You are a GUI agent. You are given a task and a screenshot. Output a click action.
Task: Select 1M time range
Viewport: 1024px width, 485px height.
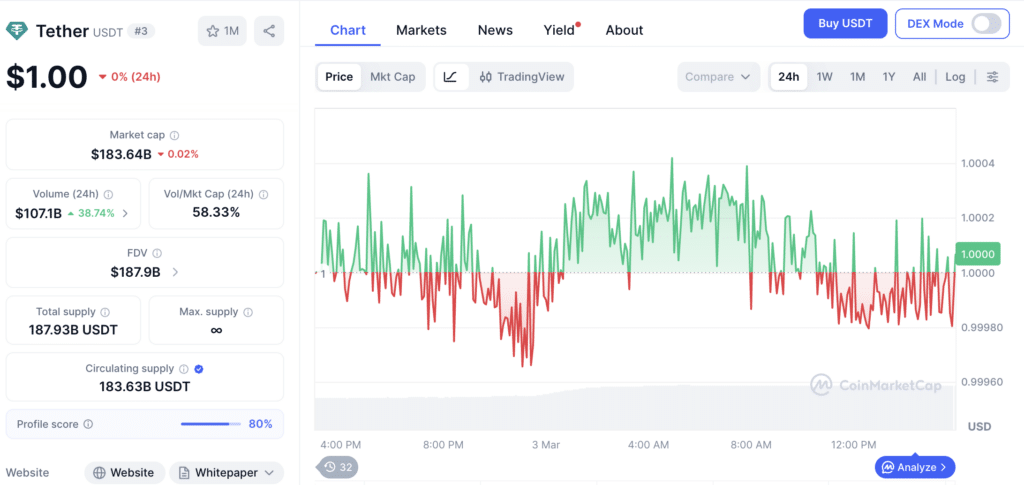857,77
